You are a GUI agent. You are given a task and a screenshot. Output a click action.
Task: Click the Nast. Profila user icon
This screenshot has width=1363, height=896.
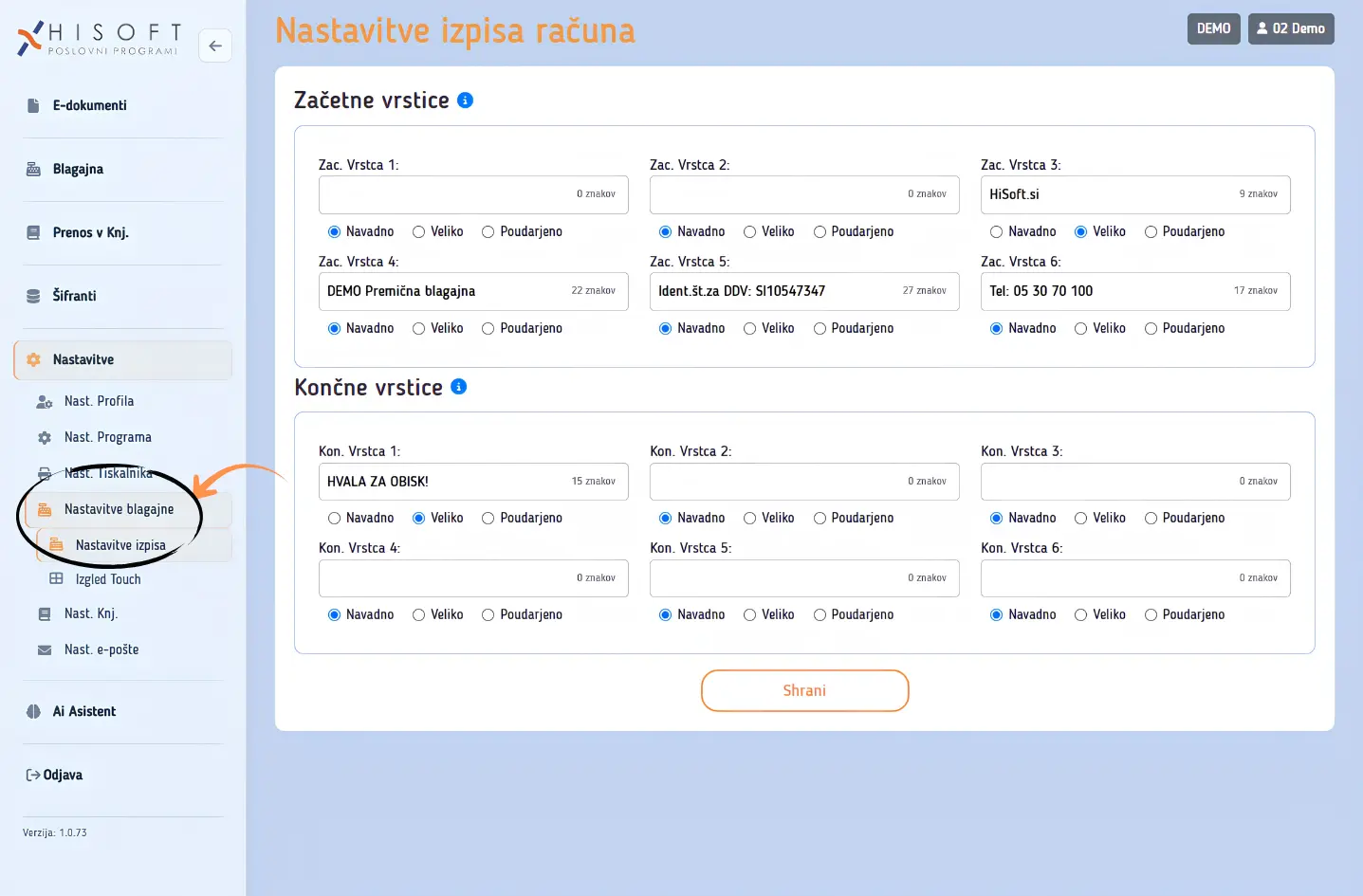(x=45, y=401)
